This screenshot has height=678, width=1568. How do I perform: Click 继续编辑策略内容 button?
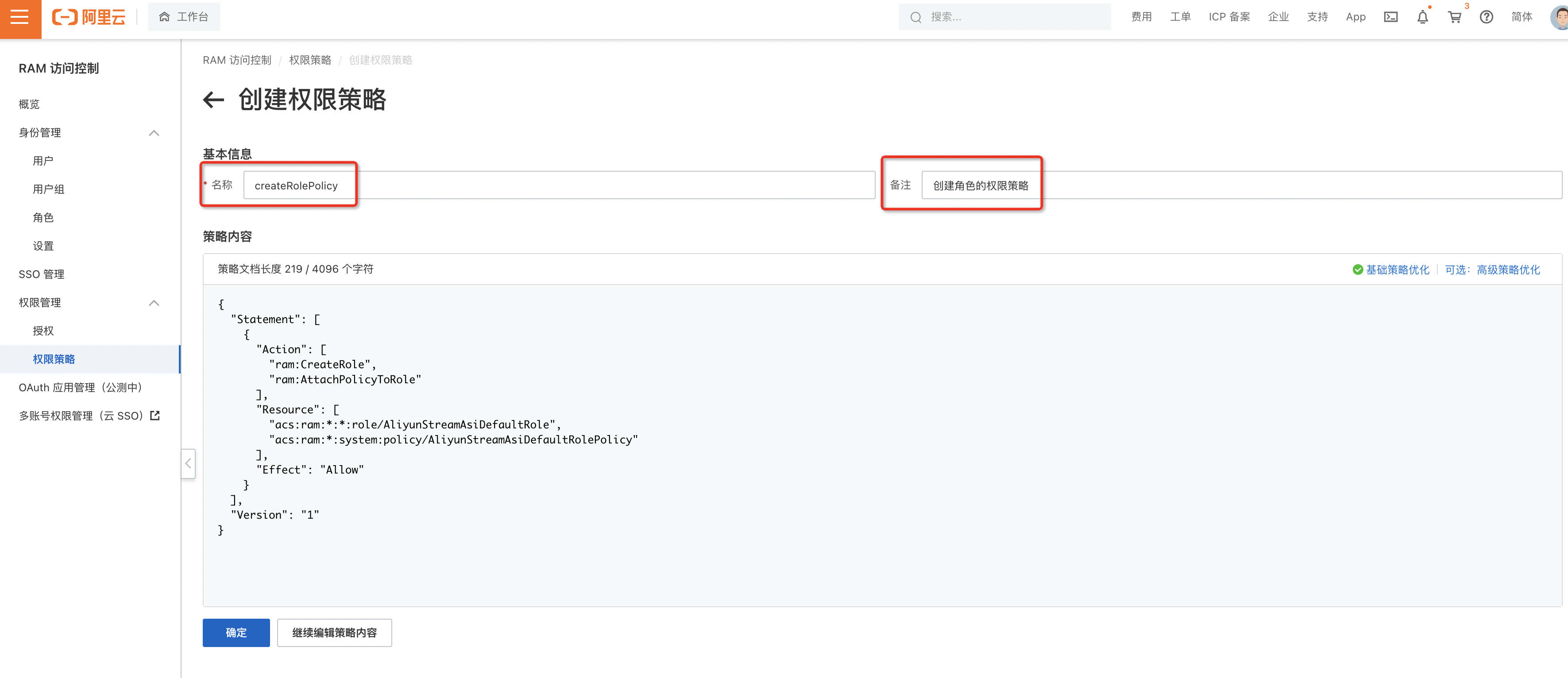[x=334, y=632]
